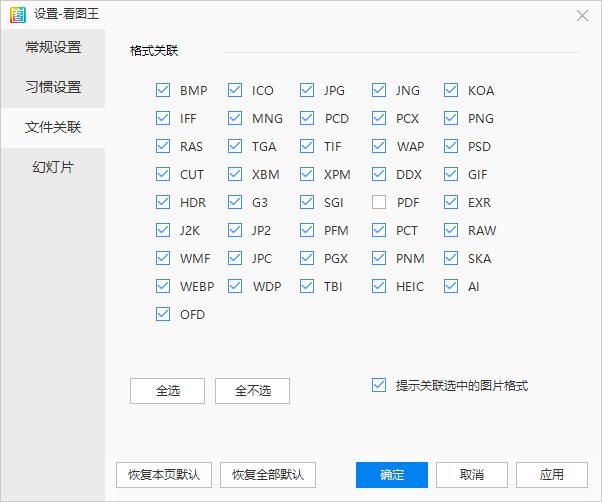Click 恢复本页默认 button
The height and width of the screenshot is (502, 602).
tap(164, 474)
